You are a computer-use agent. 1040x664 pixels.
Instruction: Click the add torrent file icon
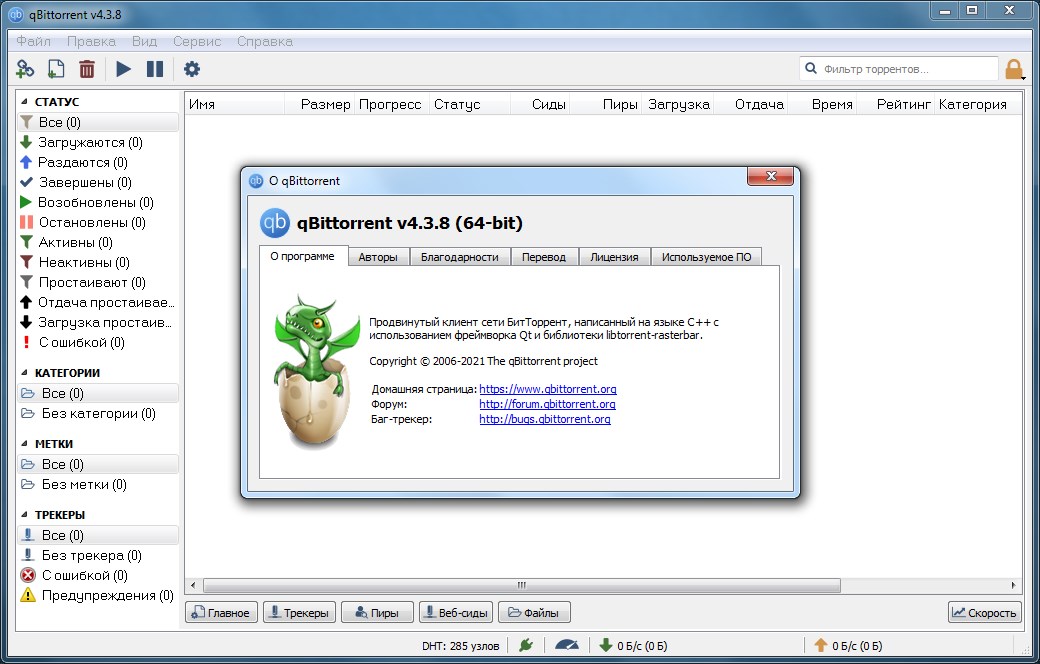tap(56, 69)
